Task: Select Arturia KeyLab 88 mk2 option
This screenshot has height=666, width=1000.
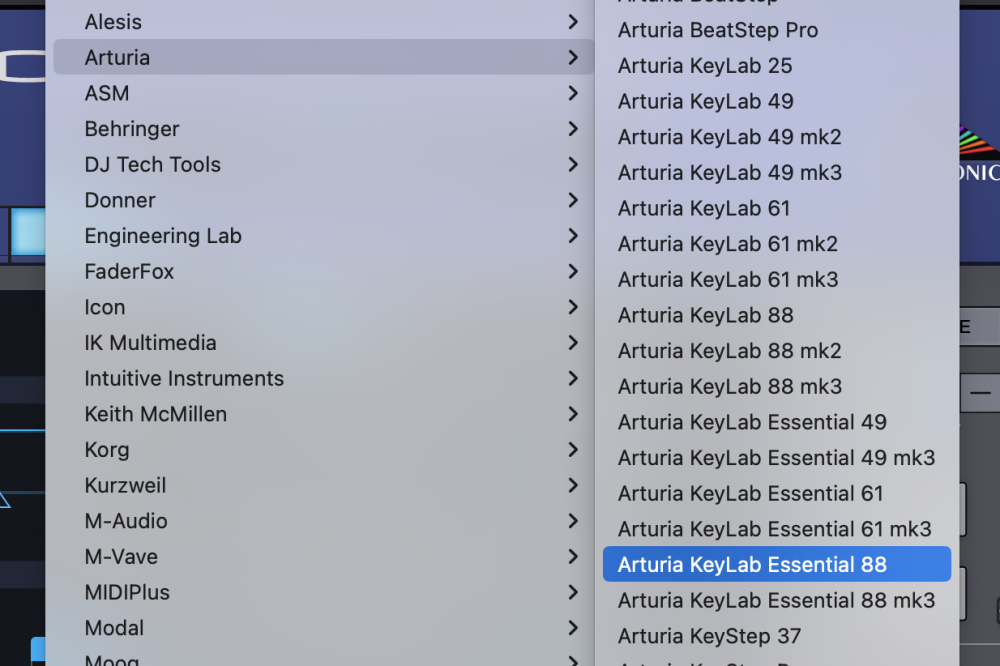Action: 730,351
